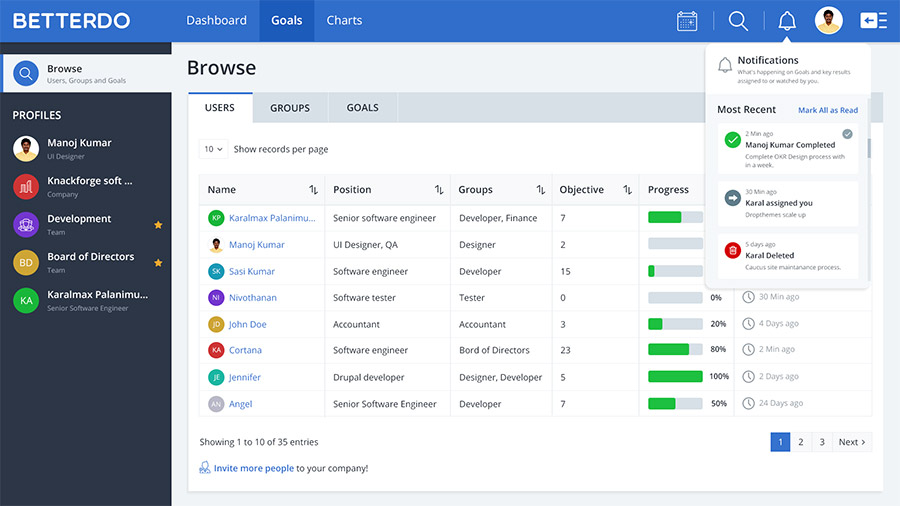Toggle the favorite star for Board of Directors
The height and width of the screenshot is (506, 900).
(x=158, y=263)
